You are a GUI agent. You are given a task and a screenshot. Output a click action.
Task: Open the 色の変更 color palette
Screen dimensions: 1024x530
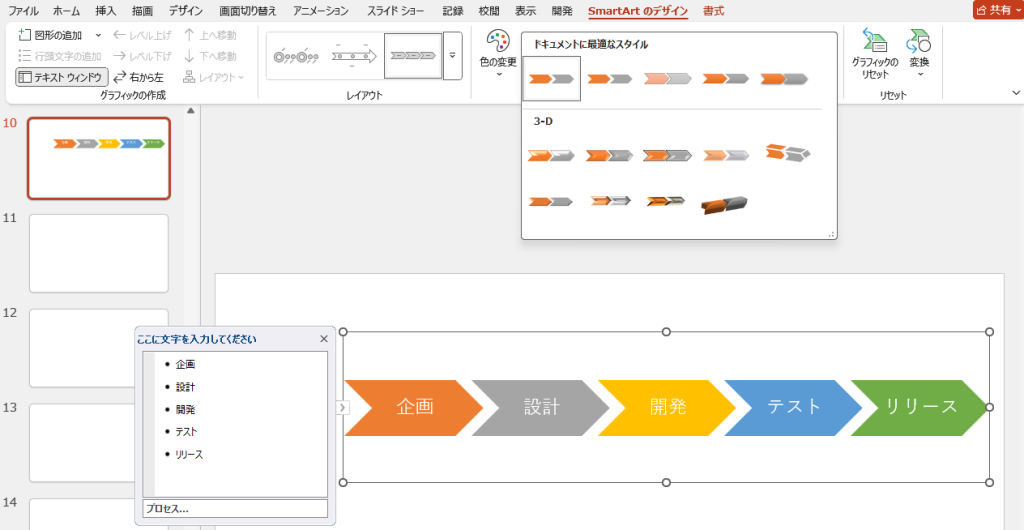click(x=498, y=54)
